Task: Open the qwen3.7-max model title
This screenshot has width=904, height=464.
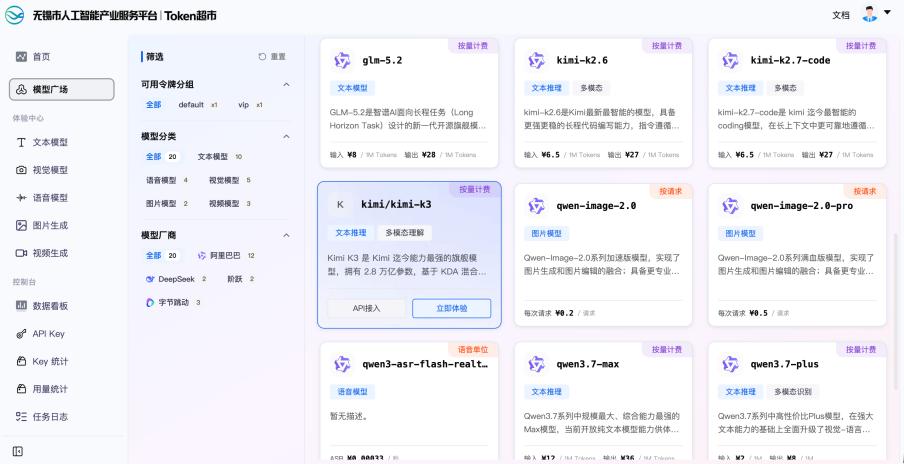Action: pos(587,364)
